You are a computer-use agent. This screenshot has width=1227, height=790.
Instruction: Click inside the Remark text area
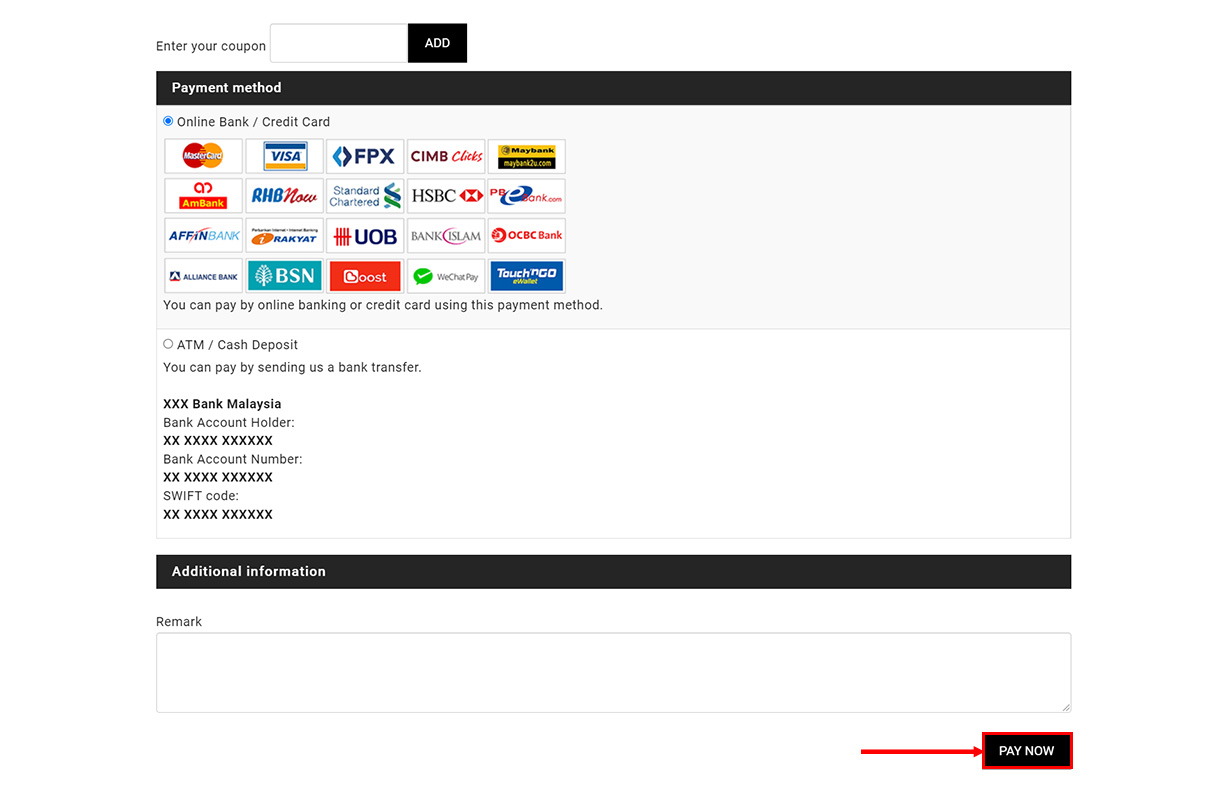(x=613, y=672)
